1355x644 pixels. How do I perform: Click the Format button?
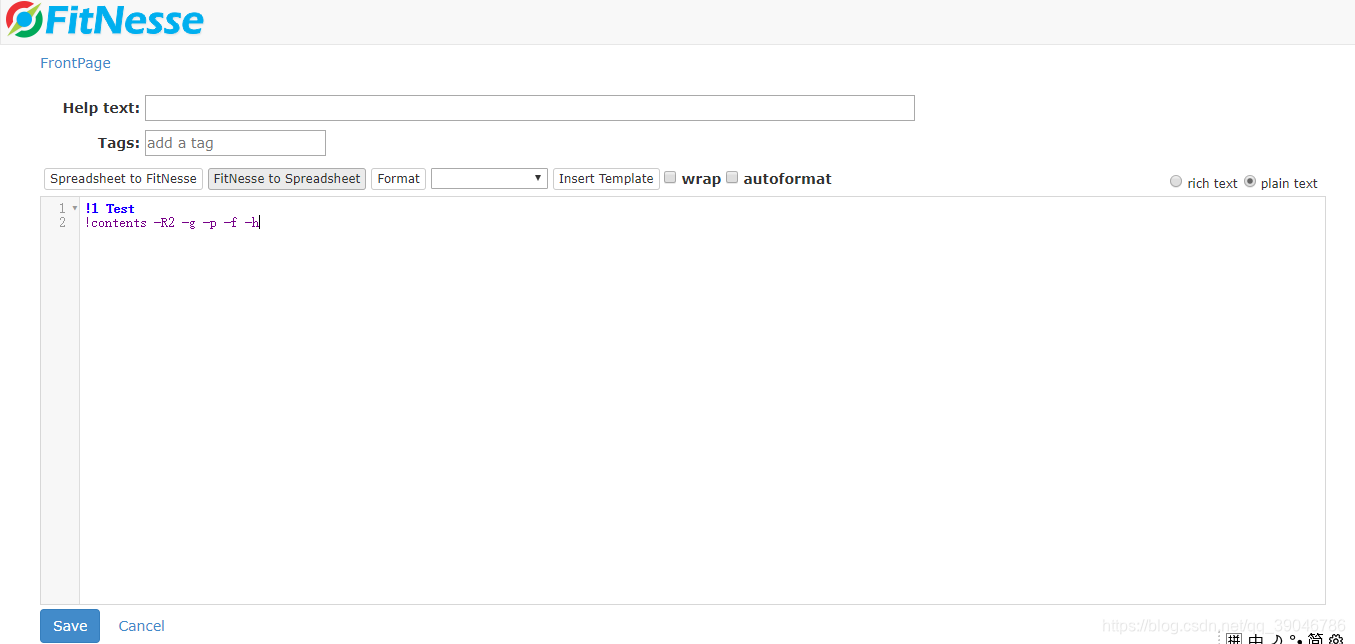[x=398, y=179]
